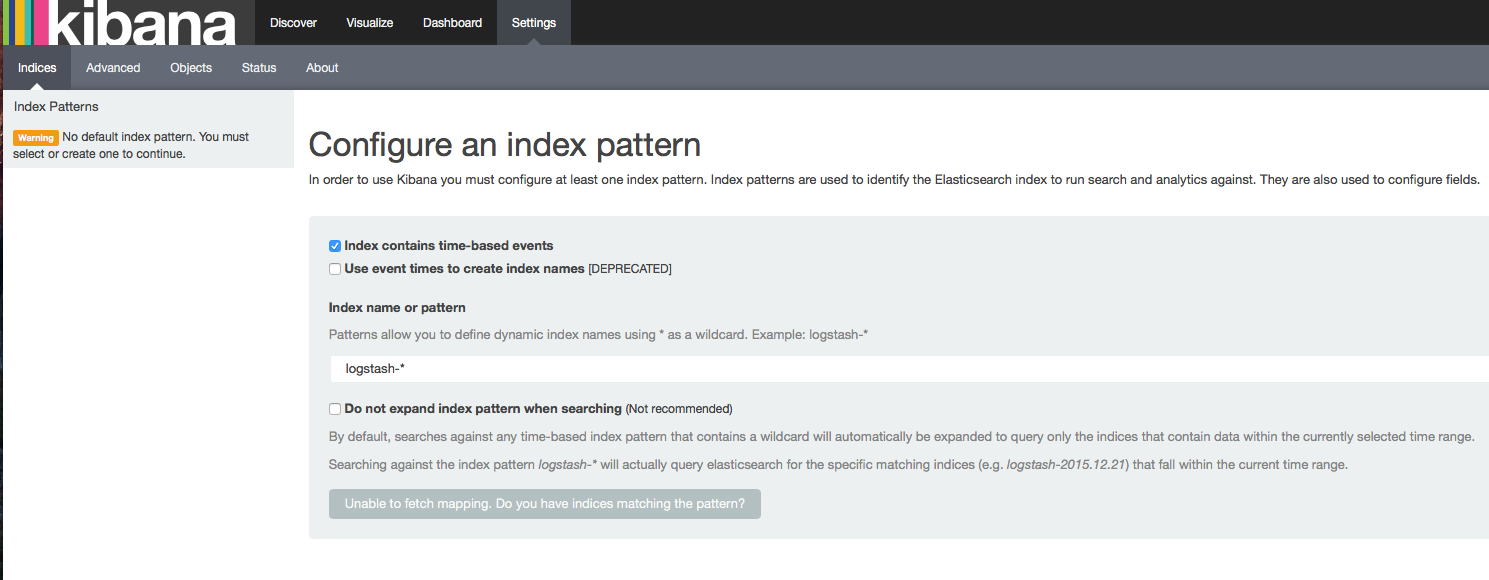Click the orange Warning badge
This screenshot has height=580, width=1489.
35,137
